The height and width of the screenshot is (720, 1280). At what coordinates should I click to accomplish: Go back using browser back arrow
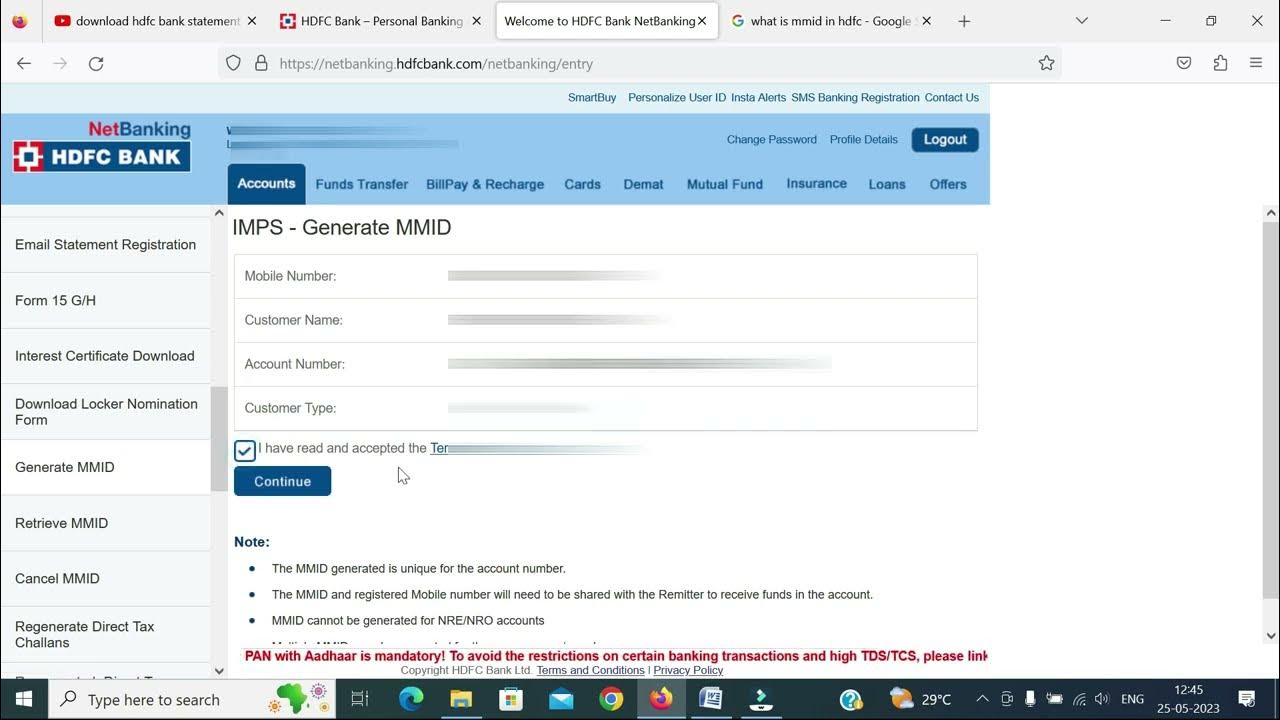[x=24, y=63]
